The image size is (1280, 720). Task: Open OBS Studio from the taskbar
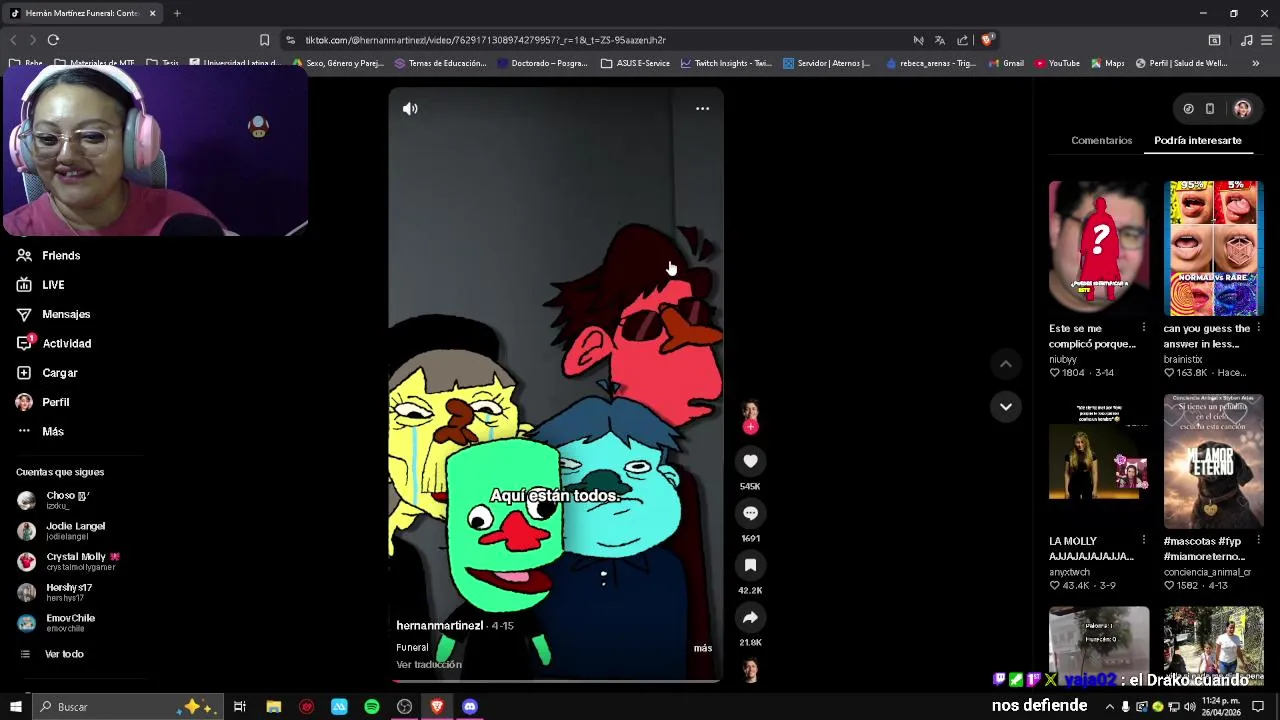[404, 707]
